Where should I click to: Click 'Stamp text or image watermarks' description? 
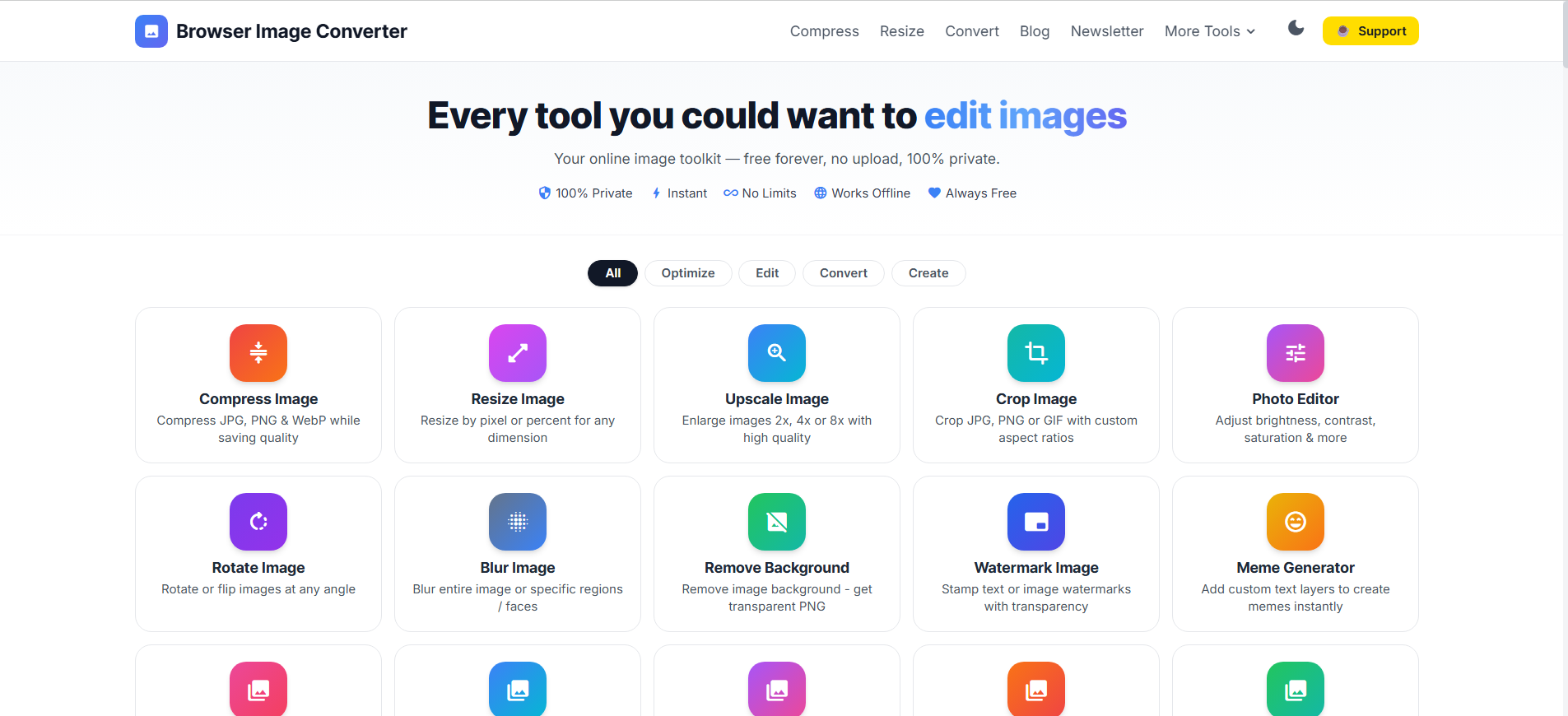(x=1036, y=597)
